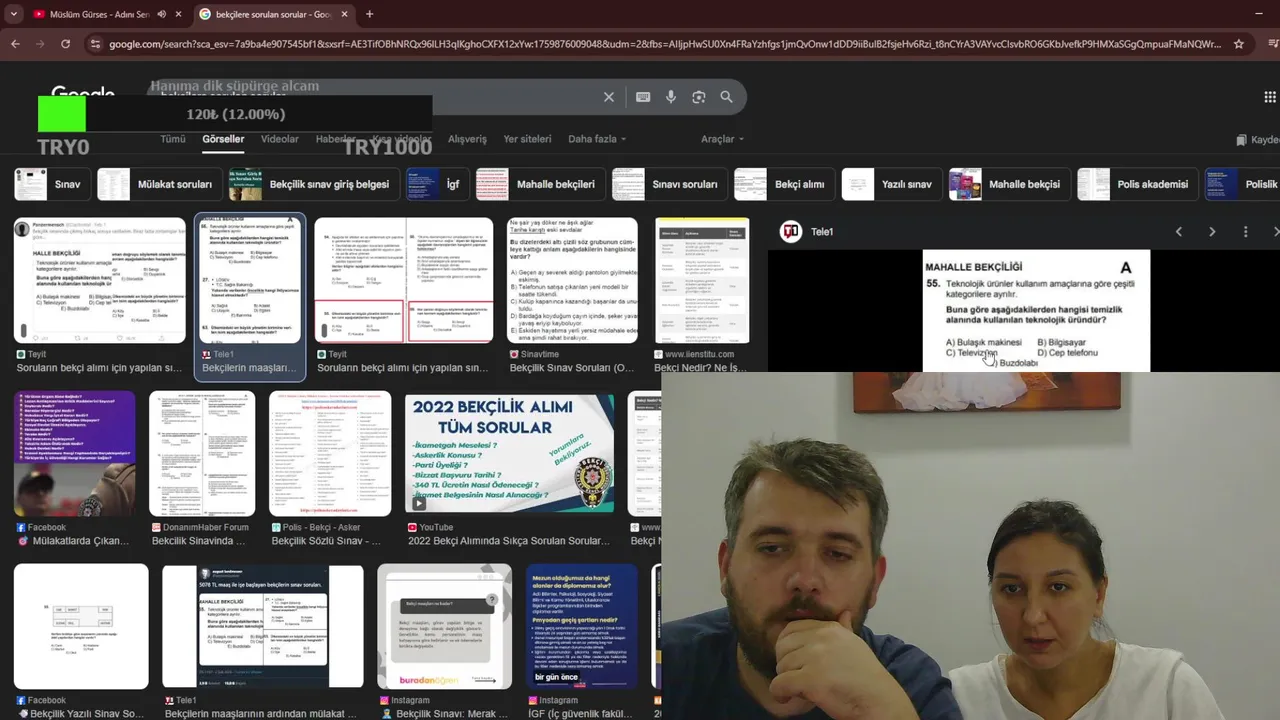
Task: Open the Google apps grid
Action: pyautogui.click(x=1270, y=97)
